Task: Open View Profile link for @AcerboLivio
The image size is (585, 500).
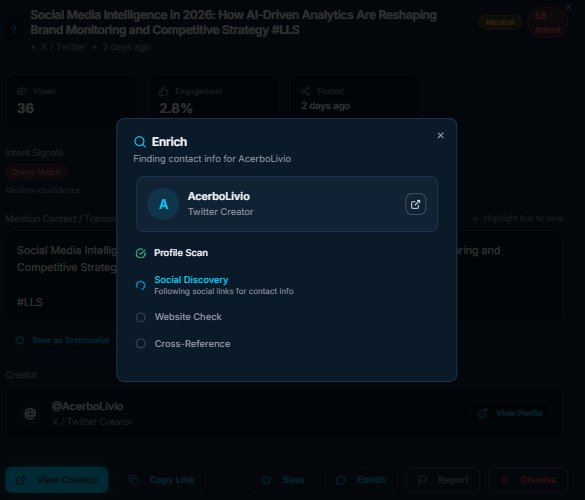Action: (510, 413)
